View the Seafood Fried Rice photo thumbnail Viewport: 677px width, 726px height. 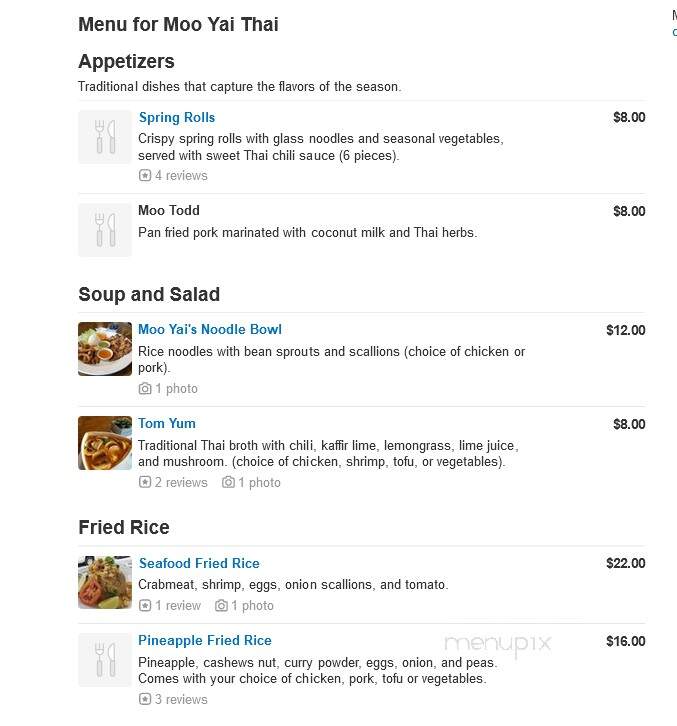[105, 582]
